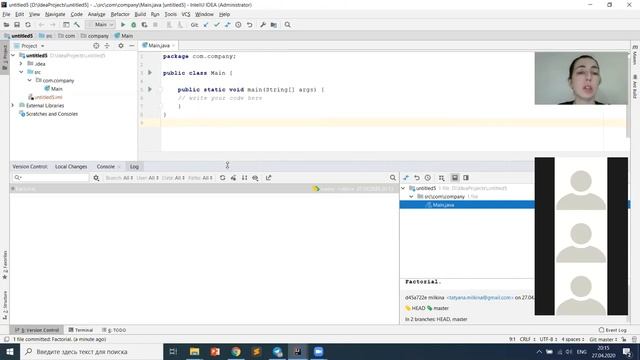640x360 pixels.
Task: Collapse the src folder in Project tree
Action: (x=21, y=72)
